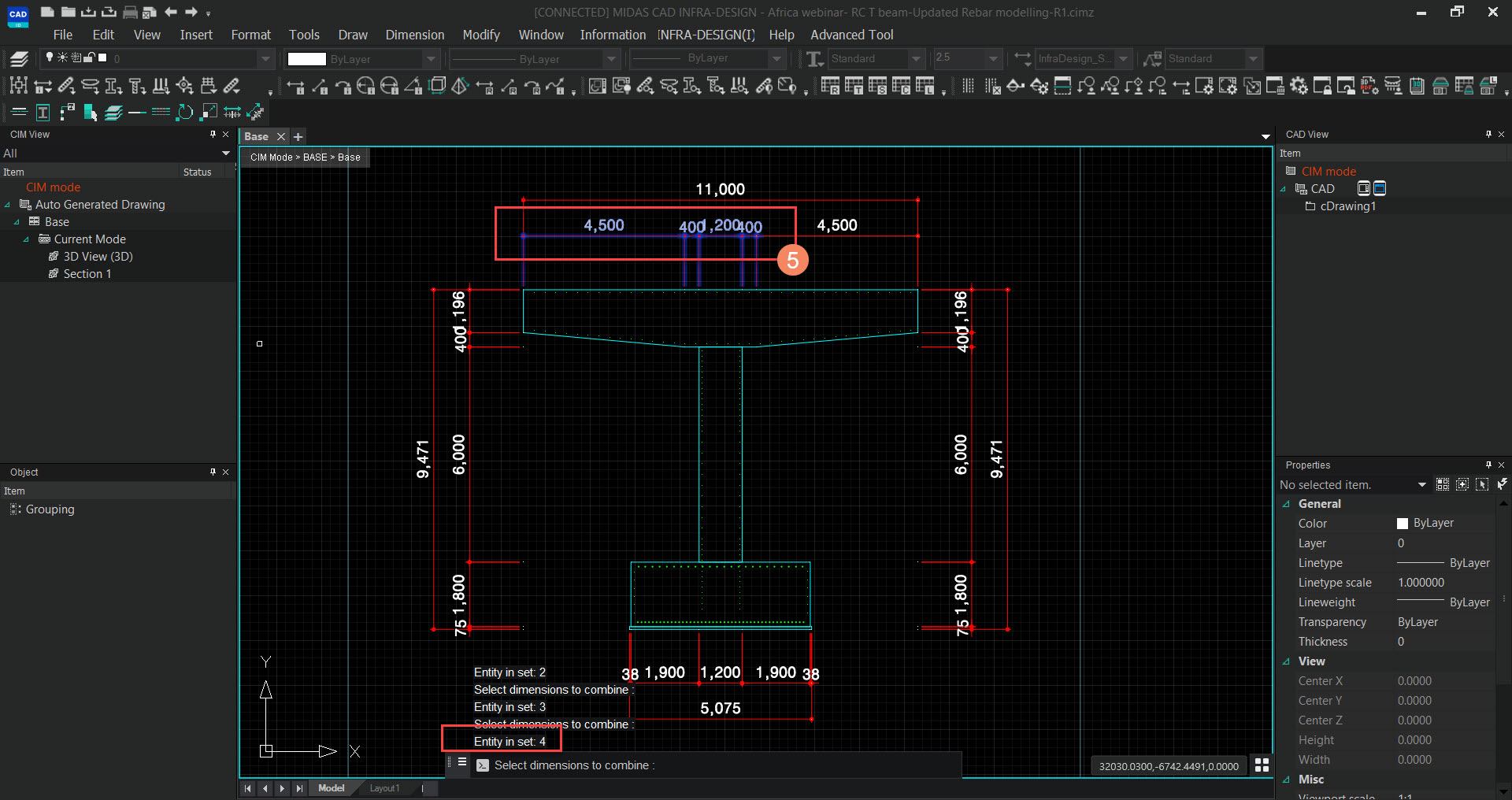Image resolution: width=1512 pixels, height=800 pixels.
Task: Select the table 'C' toolbar icon
Action: tap(901, 86)
